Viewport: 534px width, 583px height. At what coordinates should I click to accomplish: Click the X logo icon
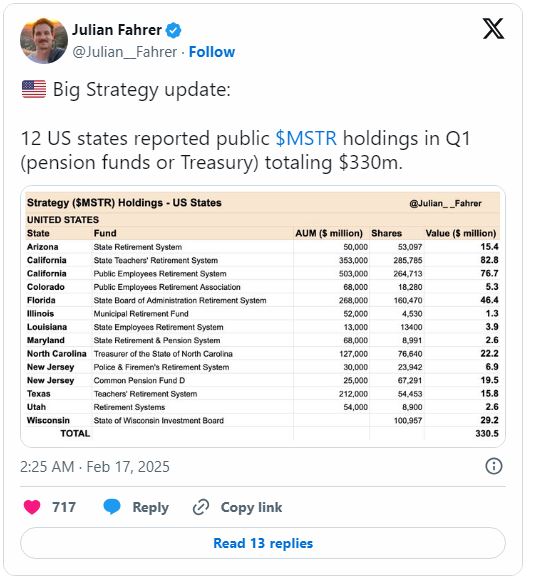point(493,29)
